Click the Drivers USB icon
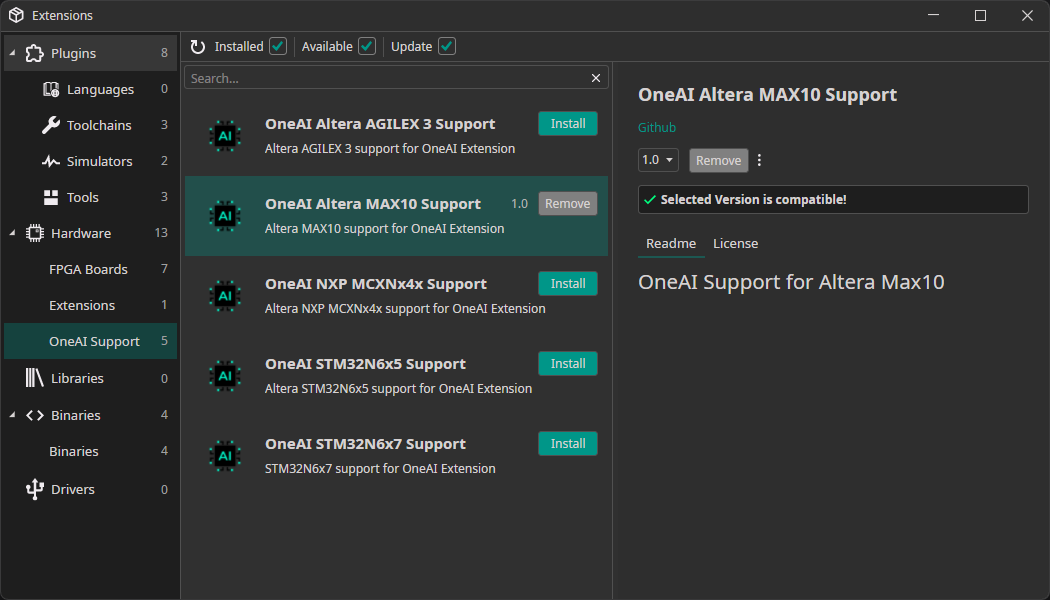The width and height of the screenshot is (1050, 600). tap(35, 489)
